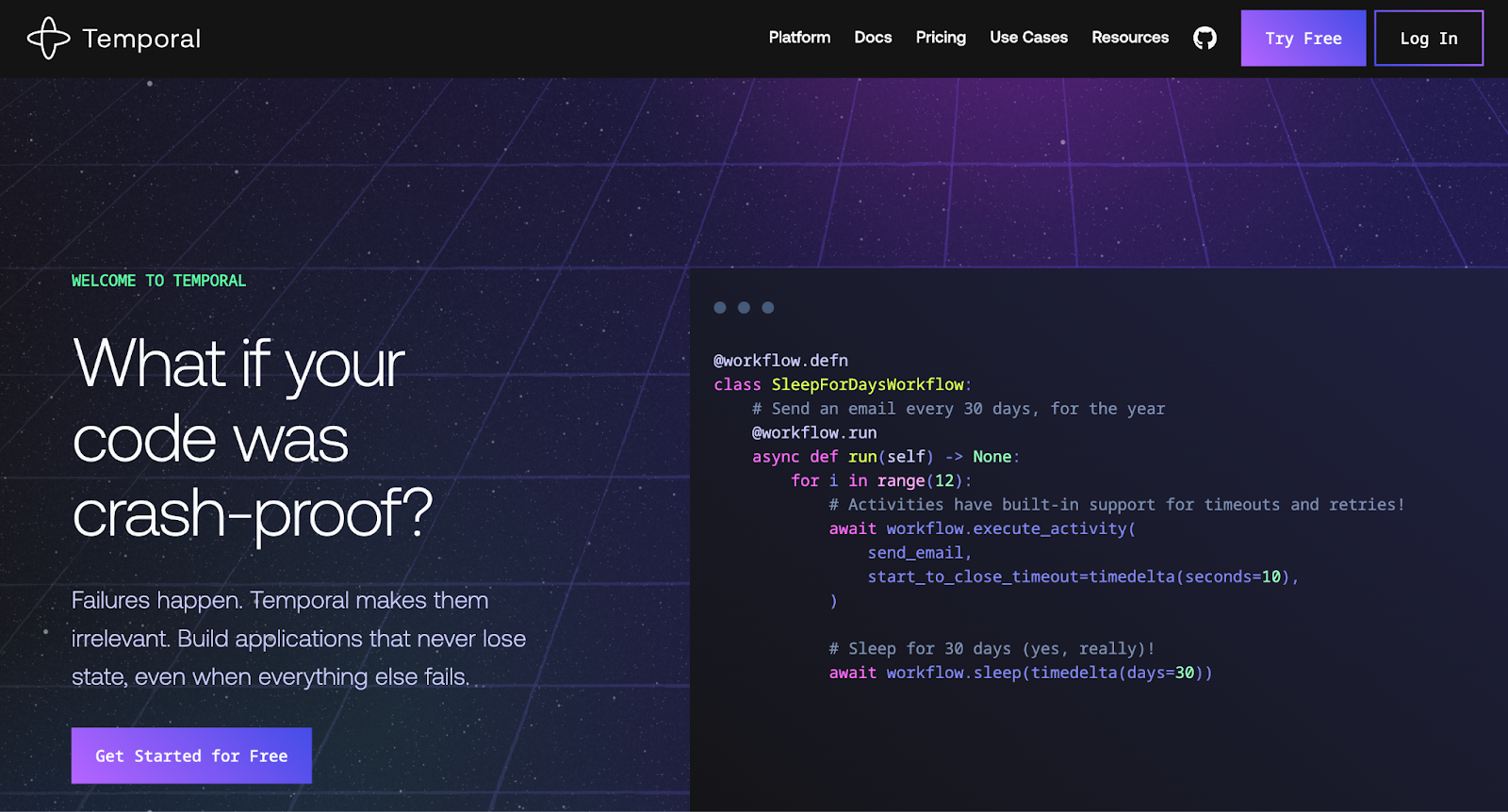Click the 'Activities have built-in support' comment
This screenshot has height=812, width=1508.
click(x=1117, y=505)
